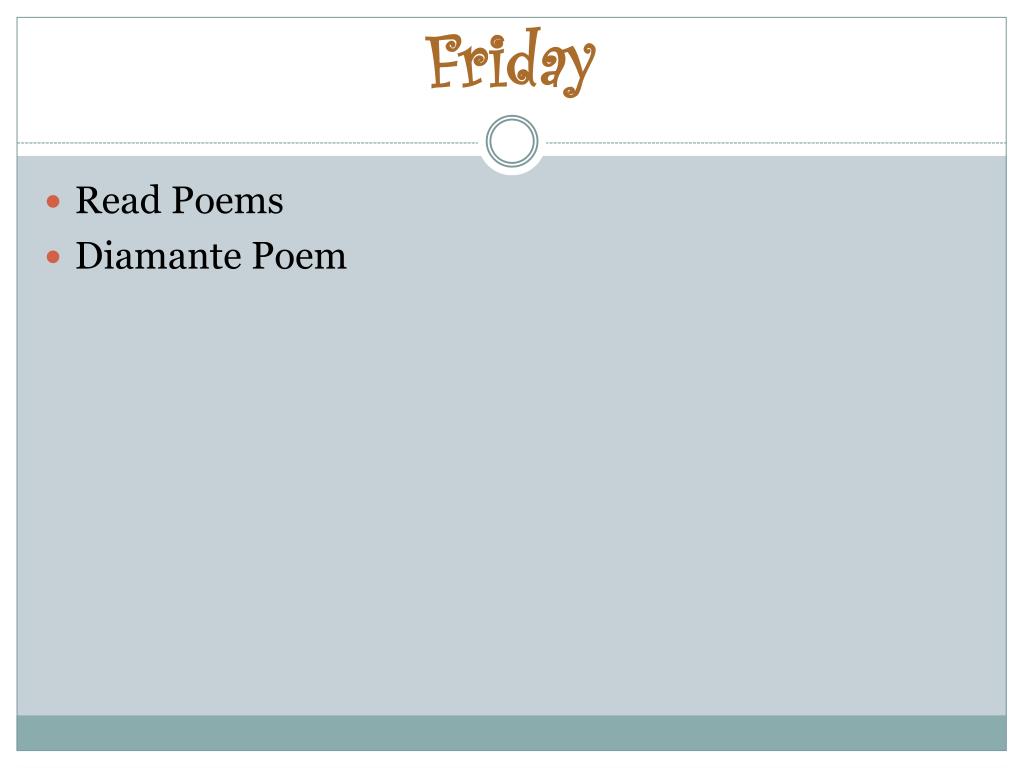This screenshot has width=1024, height=768.
Task: Click the letter y in Friday title
Action: point(577,68)
